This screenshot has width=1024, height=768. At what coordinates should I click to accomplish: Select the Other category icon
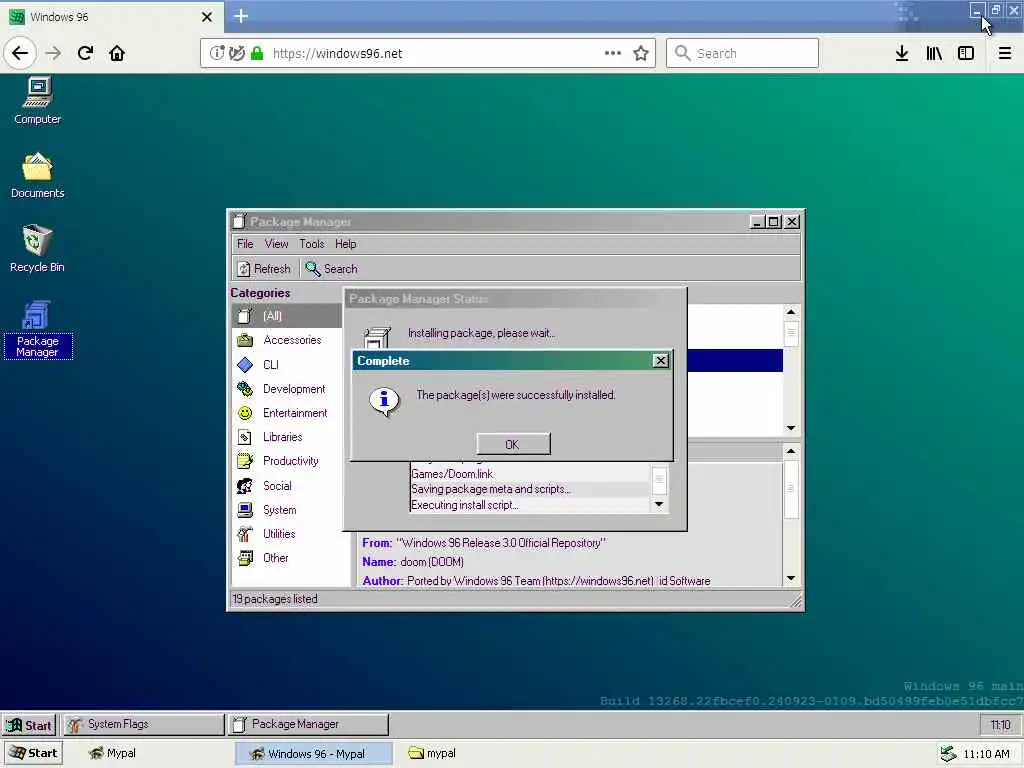(x=245, y=558)
